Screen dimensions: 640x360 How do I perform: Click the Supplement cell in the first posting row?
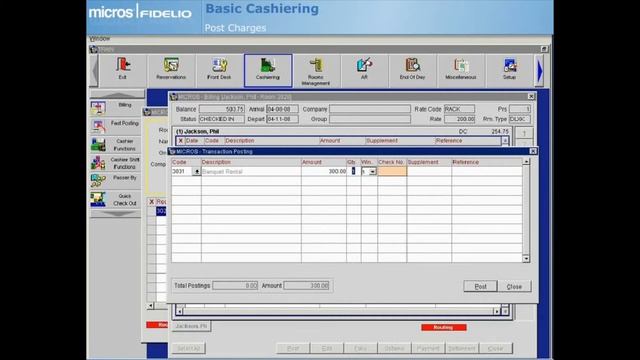coord(429,171)
